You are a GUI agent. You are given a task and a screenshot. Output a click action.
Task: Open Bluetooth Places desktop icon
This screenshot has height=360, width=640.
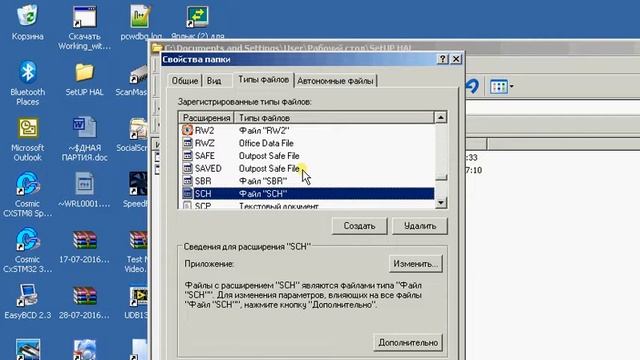[27, 72]
